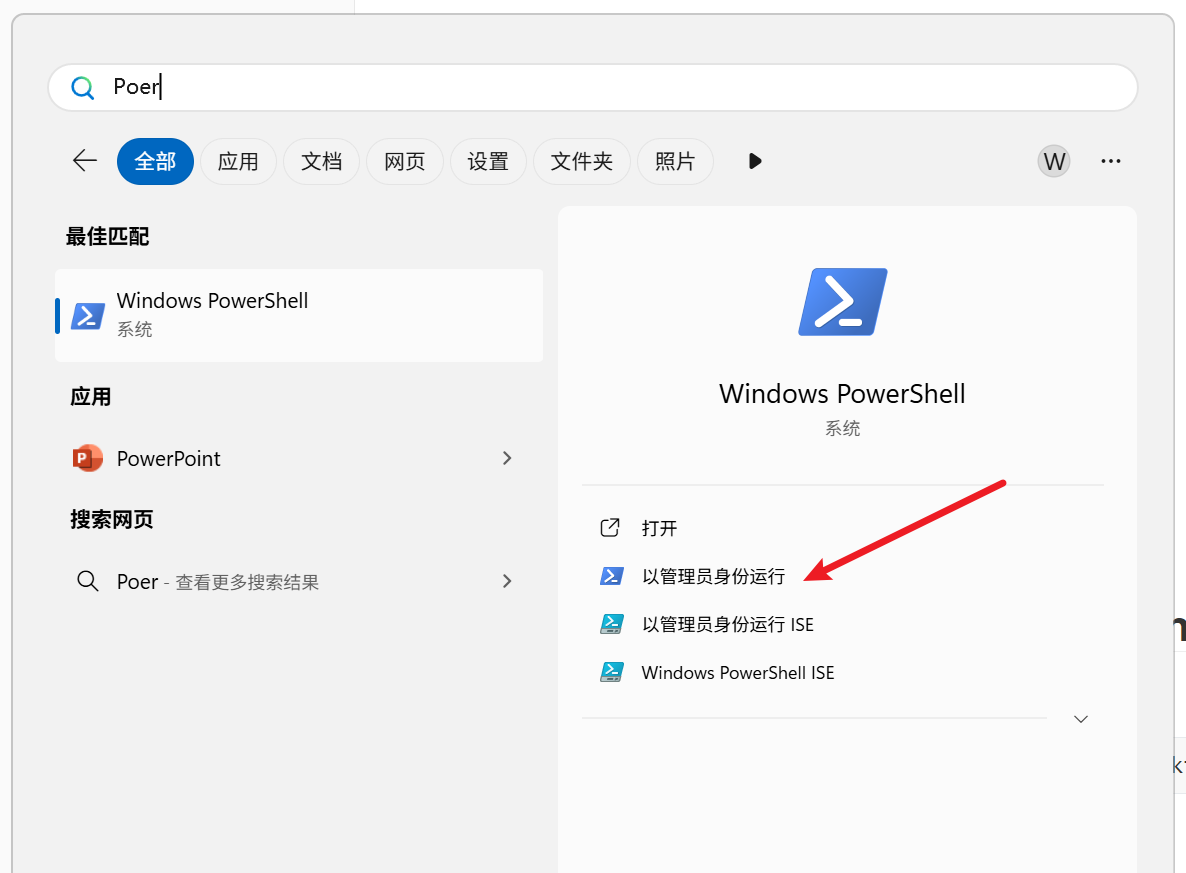The height and width of the screenshot is (873, 1186).
Task: Click PowerShell icon beside 以管理员身份运行
Action: [x=611, y=576]
